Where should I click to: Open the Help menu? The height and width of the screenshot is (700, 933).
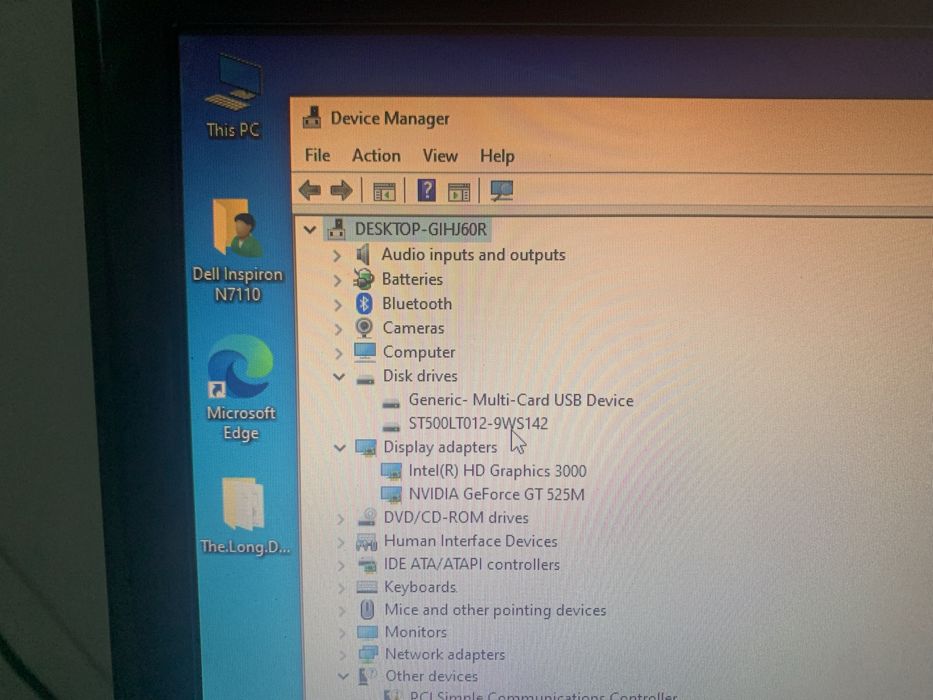click(497, 157)
